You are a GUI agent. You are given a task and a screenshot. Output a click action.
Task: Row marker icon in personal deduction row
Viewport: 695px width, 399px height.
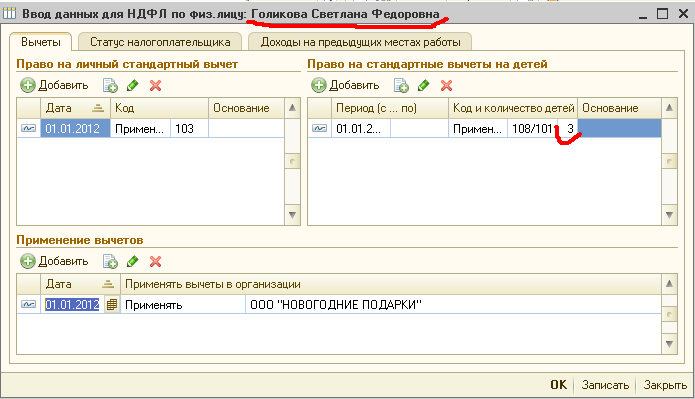(x=28, y=129)
